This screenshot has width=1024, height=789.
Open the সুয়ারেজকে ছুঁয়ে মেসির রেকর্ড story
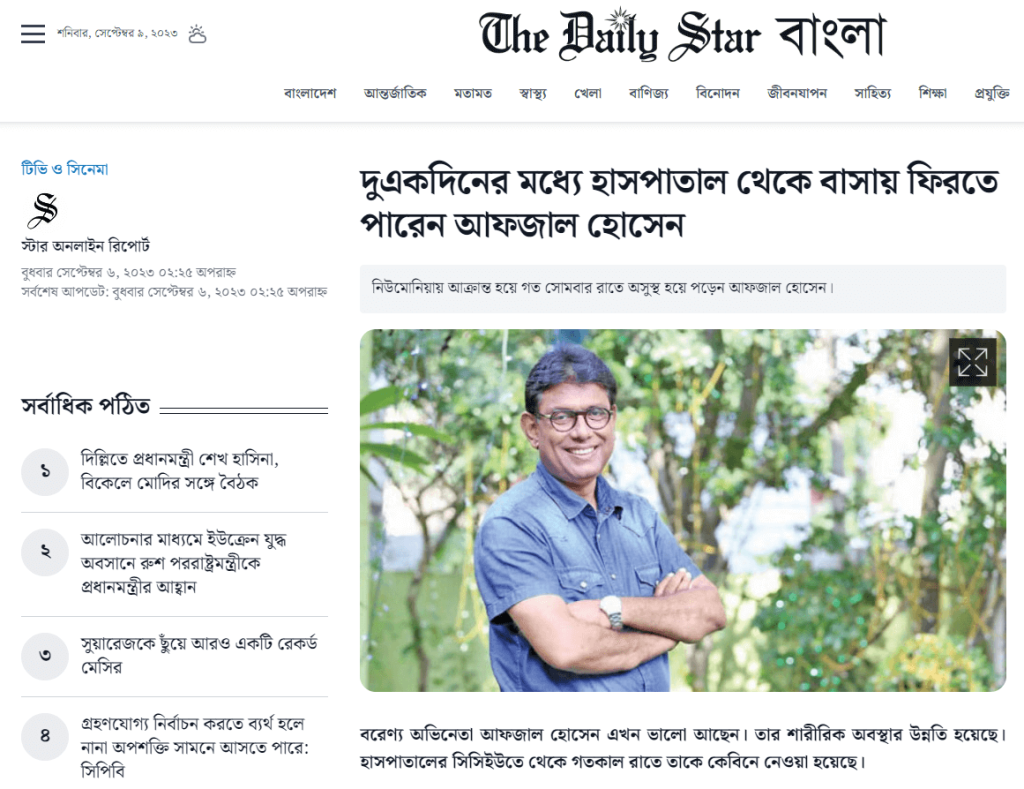click(x=199, y=655)
